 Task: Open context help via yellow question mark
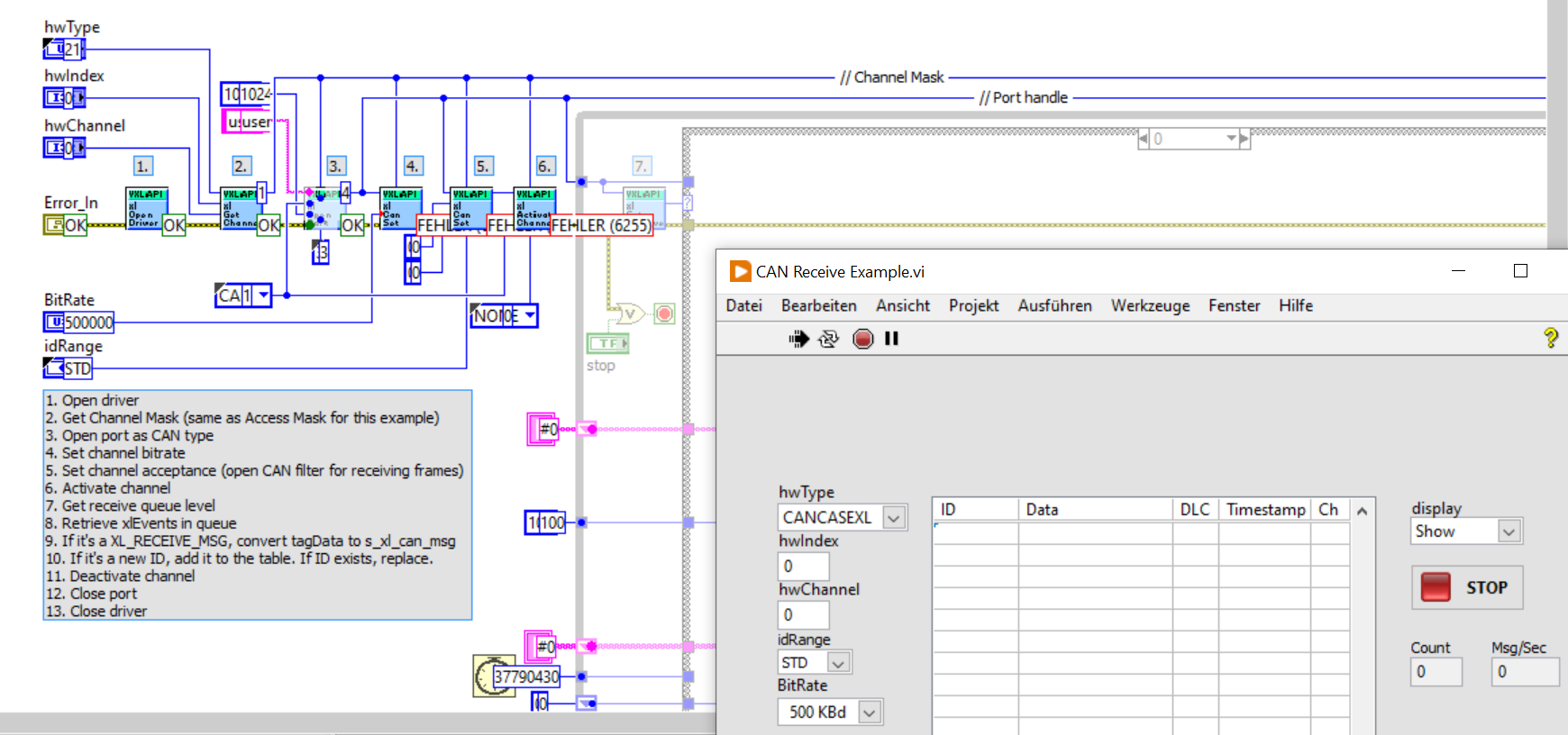tap(1550, 338)
